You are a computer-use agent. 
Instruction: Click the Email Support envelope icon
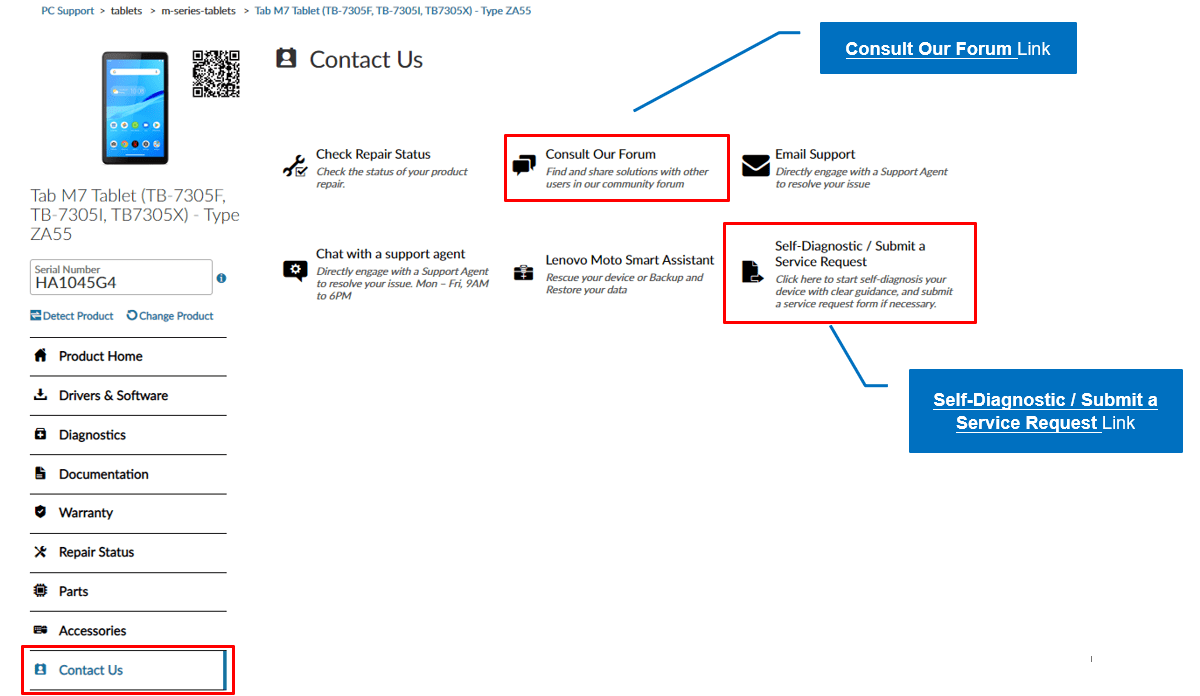(756, 166)
